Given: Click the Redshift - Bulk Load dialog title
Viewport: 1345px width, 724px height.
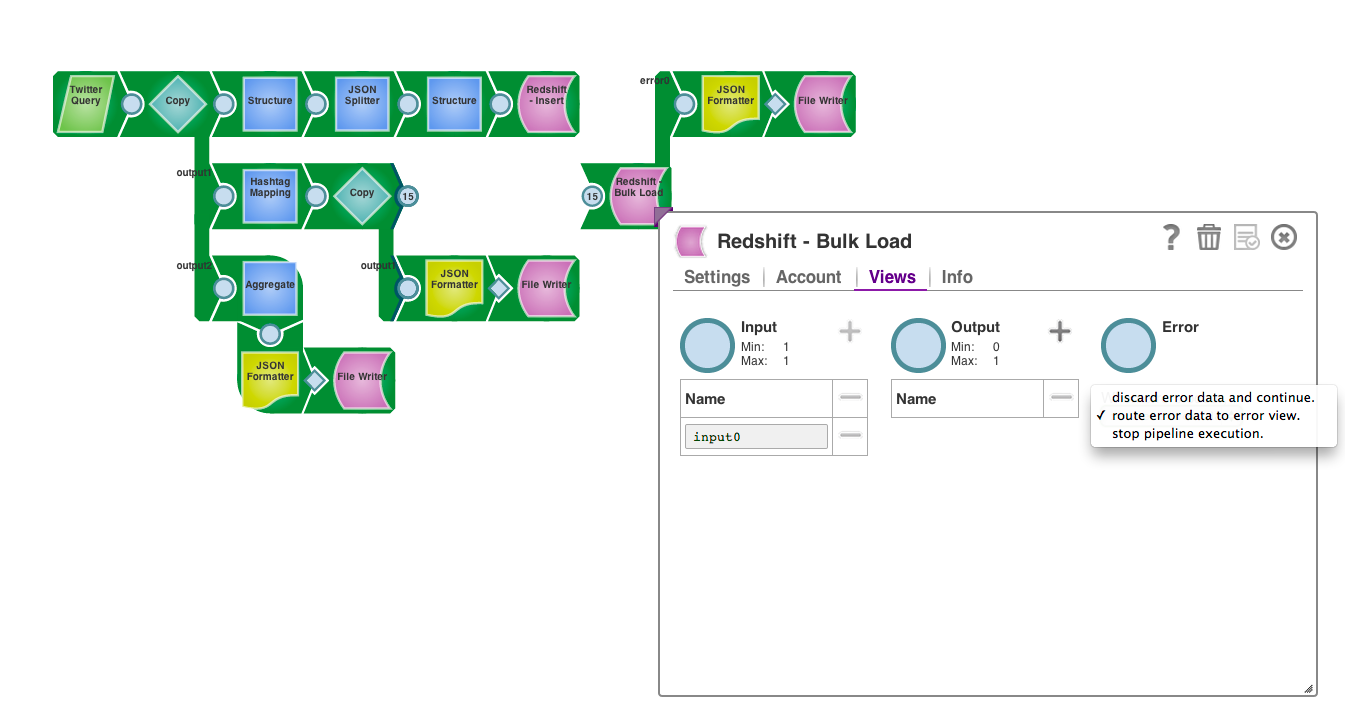Looking at the screenshot, I should (814, 241).
